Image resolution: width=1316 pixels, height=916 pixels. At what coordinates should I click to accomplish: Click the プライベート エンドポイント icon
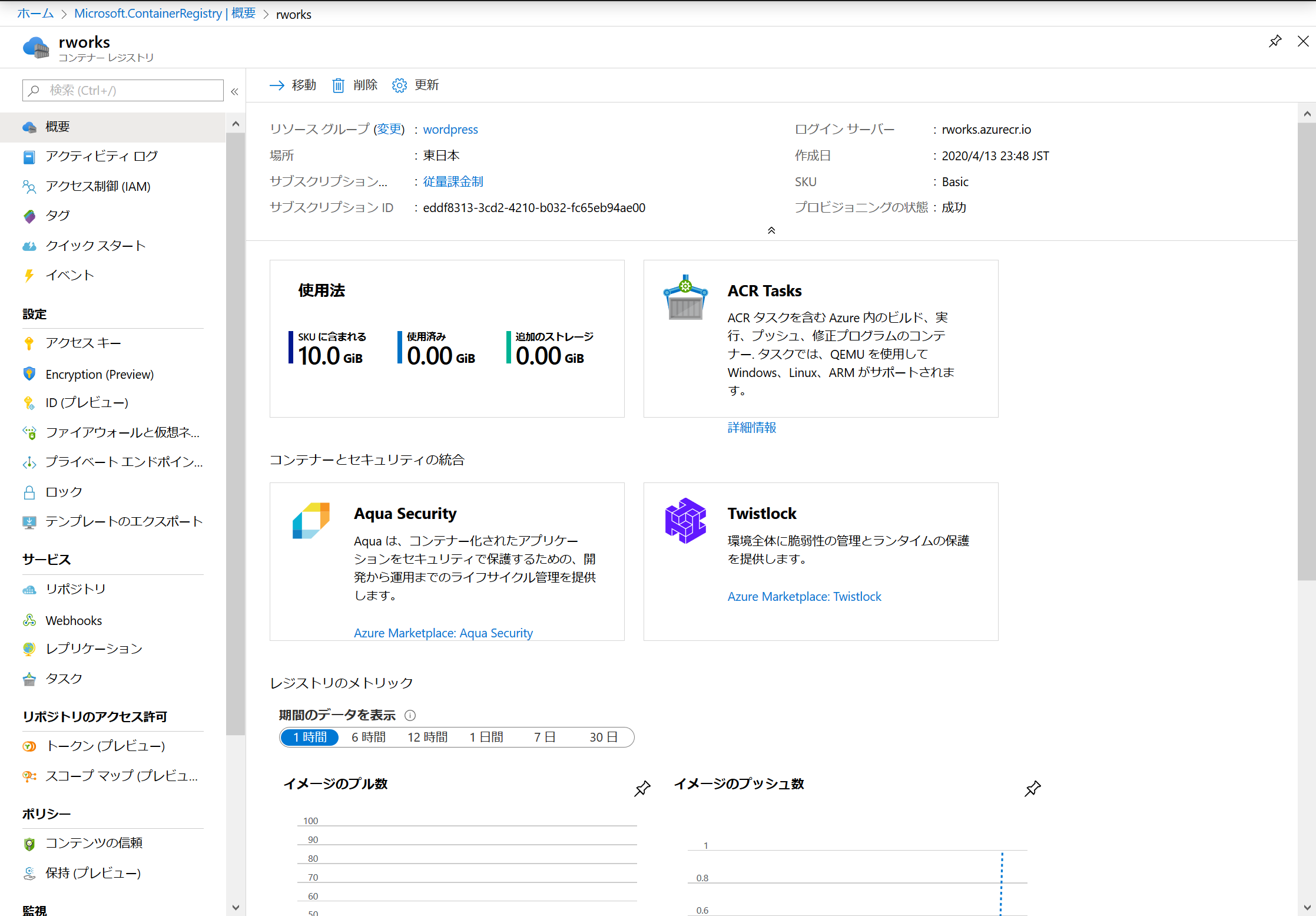click(29, 462)
